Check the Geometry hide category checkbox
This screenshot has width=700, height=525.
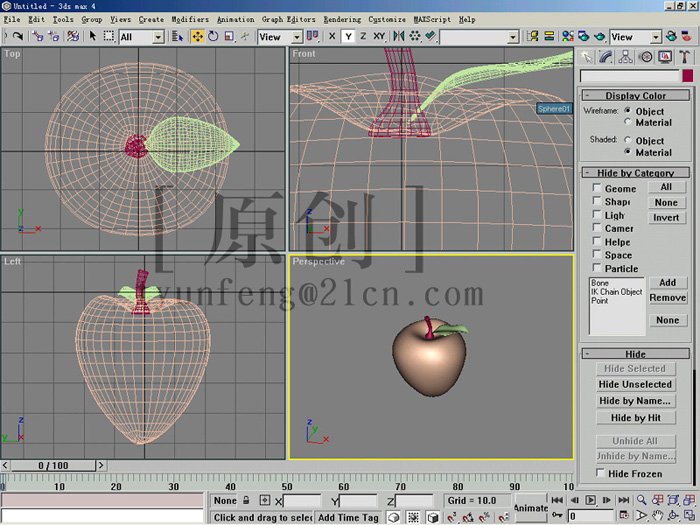pyautogui.click(x=596, y=187)
